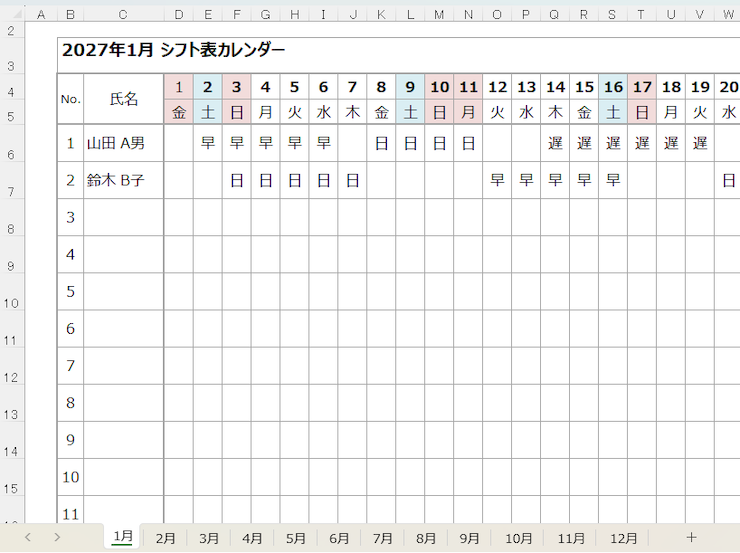Image resolution: width=740 pixels, height=553 pixels.
Task: Select the 6月 sheet tab
Action: coord(339,538)
